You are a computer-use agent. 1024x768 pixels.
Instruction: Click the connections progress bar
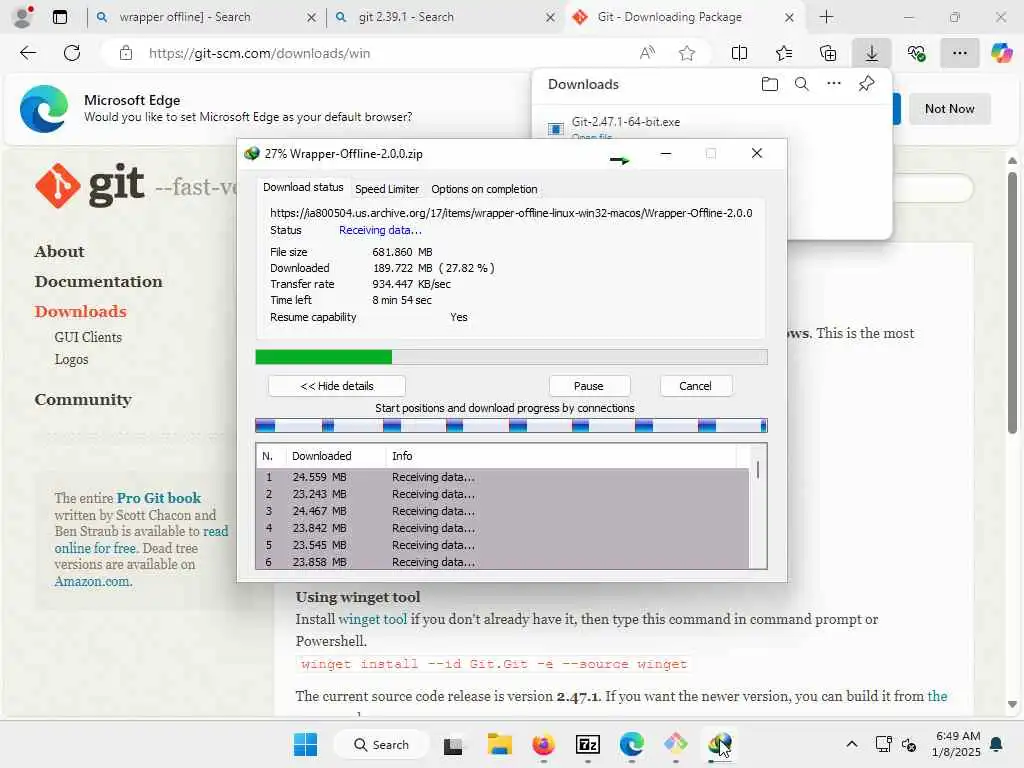[x=511, y=426]
